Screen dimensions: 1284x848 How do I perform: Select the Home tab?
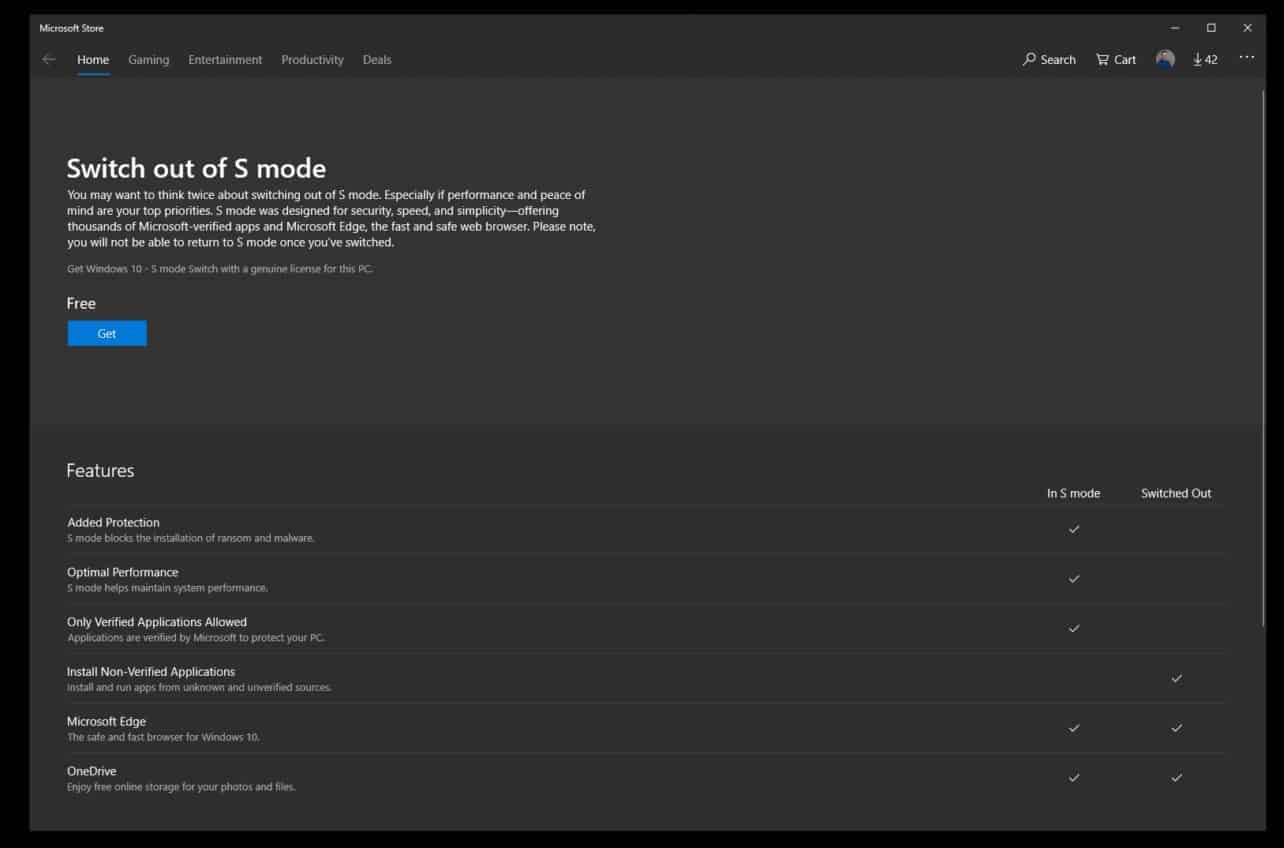pyautogui.click(x=93, y=60)
